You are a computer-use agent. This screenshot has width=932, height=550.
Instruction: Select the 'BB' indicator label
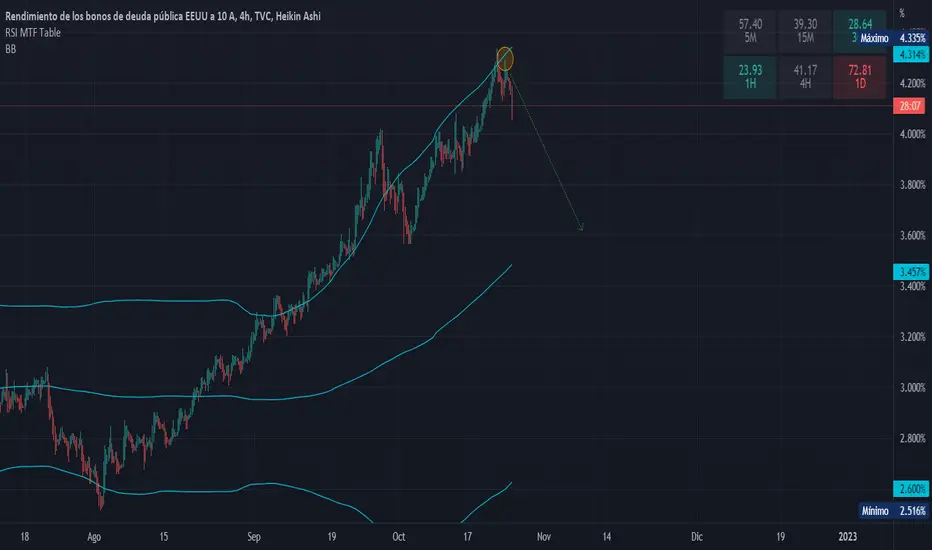[x=10, y=49]
